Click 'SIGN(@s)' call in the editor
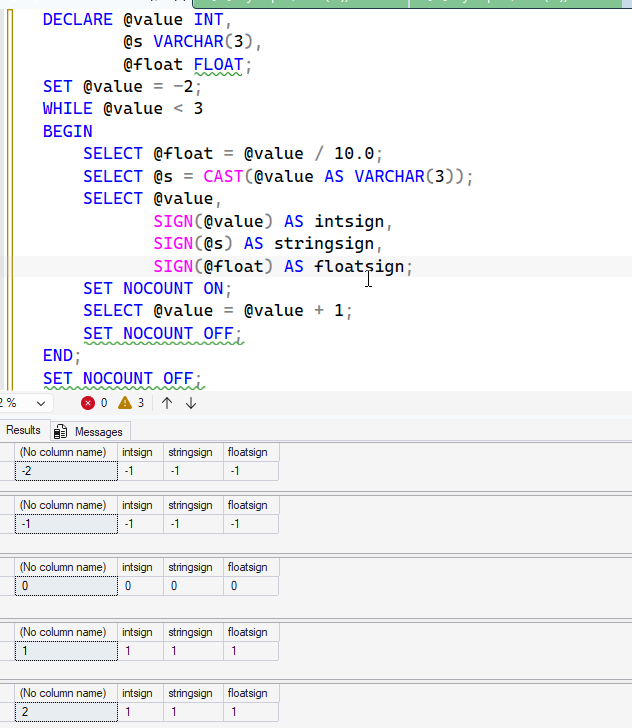This screenshot has height=728, width=632. [x=192, y=244]
